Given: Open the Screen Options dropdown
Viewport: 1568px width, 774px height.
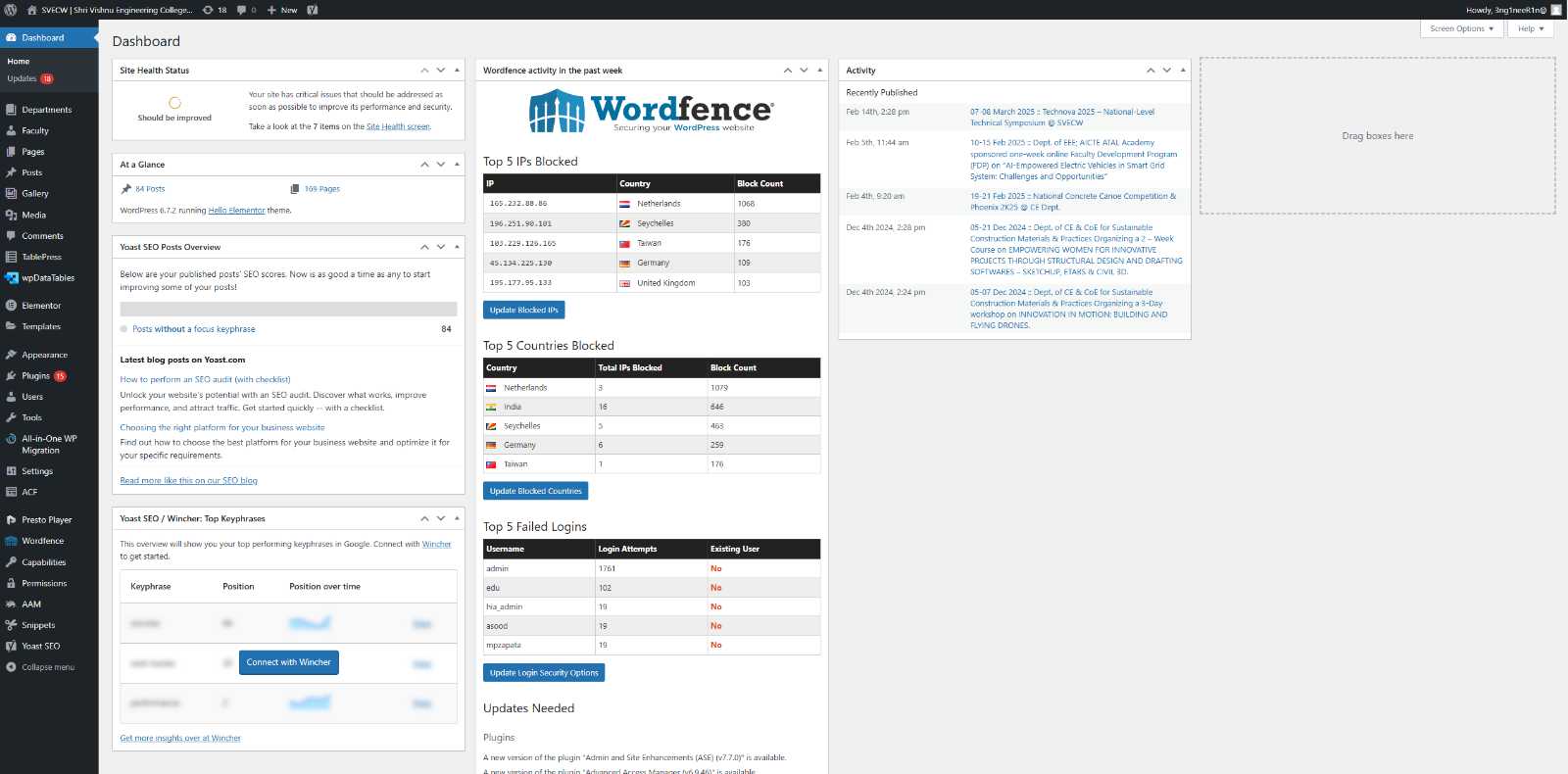Looking at the screenshot, I should (x=1461, y=28).
